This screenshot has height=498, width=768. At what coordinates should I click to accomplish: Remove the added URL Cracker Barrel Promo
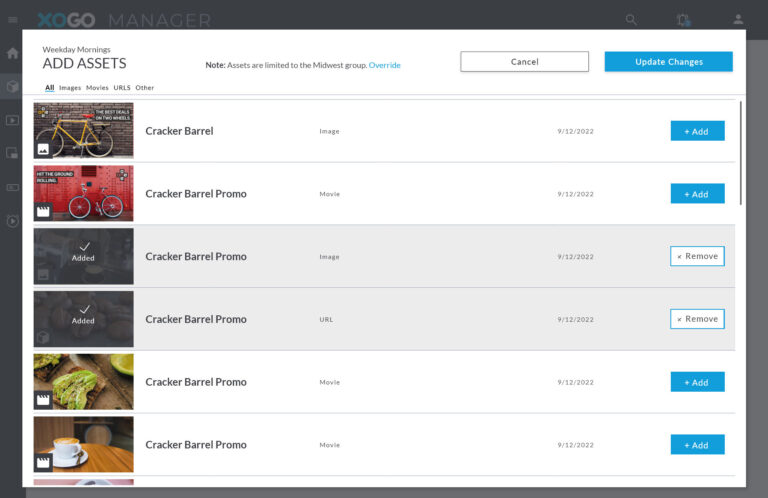697,319
